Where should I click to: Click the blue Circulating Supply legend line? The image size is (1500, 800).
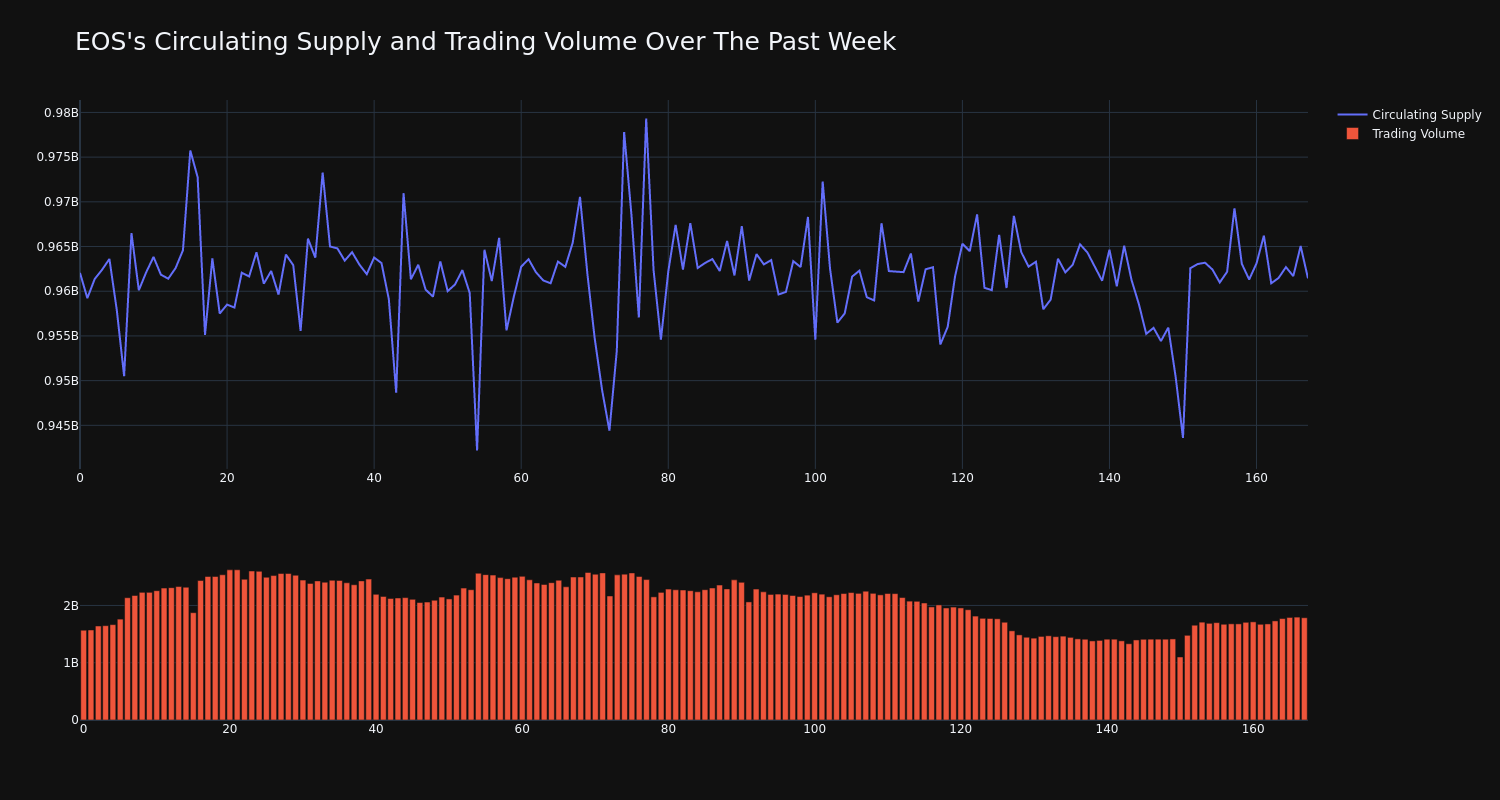pos(1352,115)
